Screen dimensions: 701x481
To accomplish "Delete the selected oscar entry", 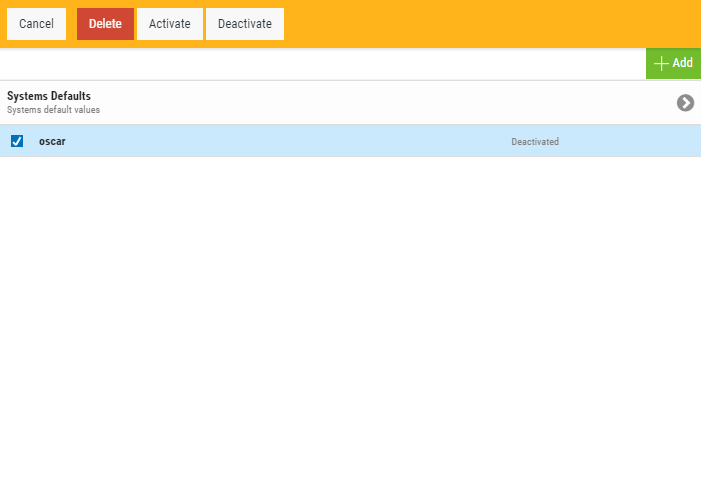I will pos(105,24).
